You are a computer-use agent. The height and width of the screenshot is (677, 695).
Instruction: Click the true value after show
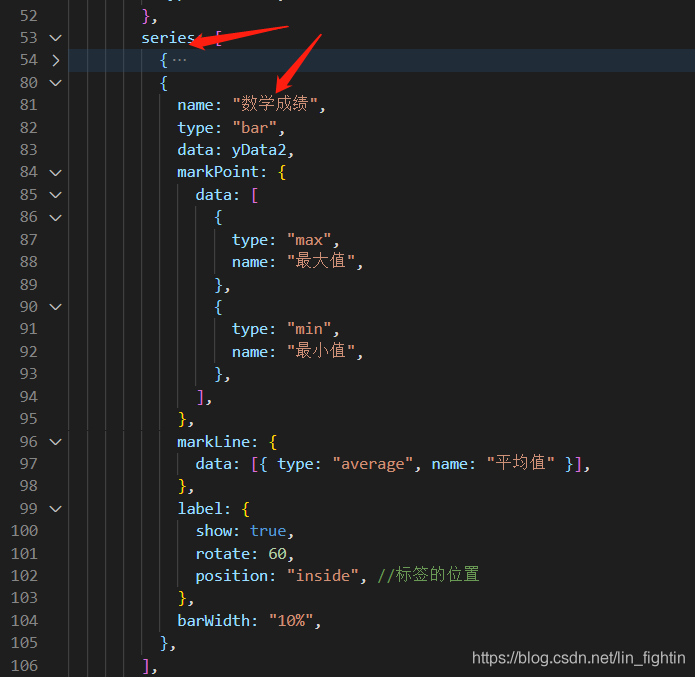coord(268,531)
